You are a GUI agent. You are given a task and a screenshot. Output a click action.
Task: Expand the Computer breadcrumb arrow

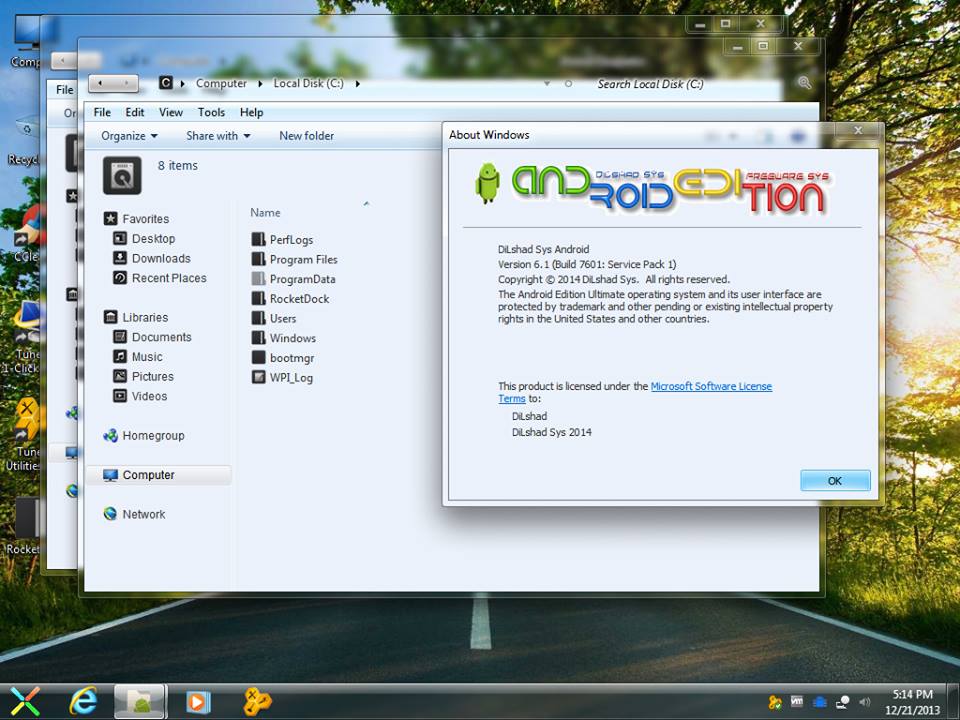coord(260,83)
